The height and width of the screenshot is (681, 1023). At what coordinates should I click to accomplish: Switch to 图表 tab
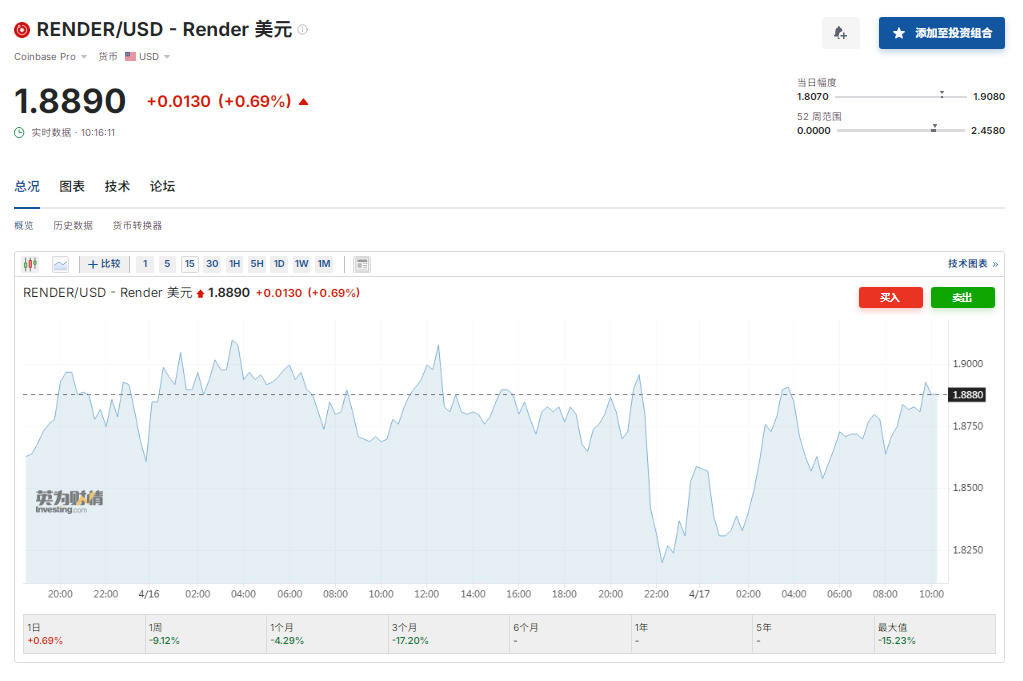point(72,187)
